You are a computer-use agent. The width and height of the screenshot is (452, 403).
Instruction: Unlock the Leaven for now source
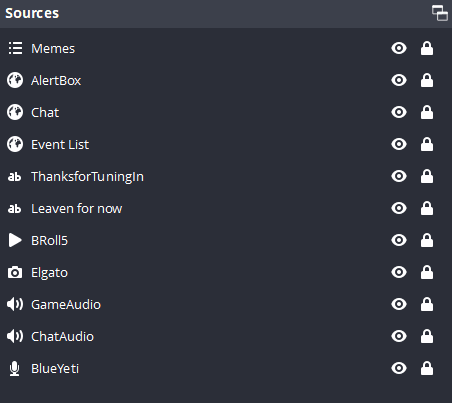(x=427, y=208)
